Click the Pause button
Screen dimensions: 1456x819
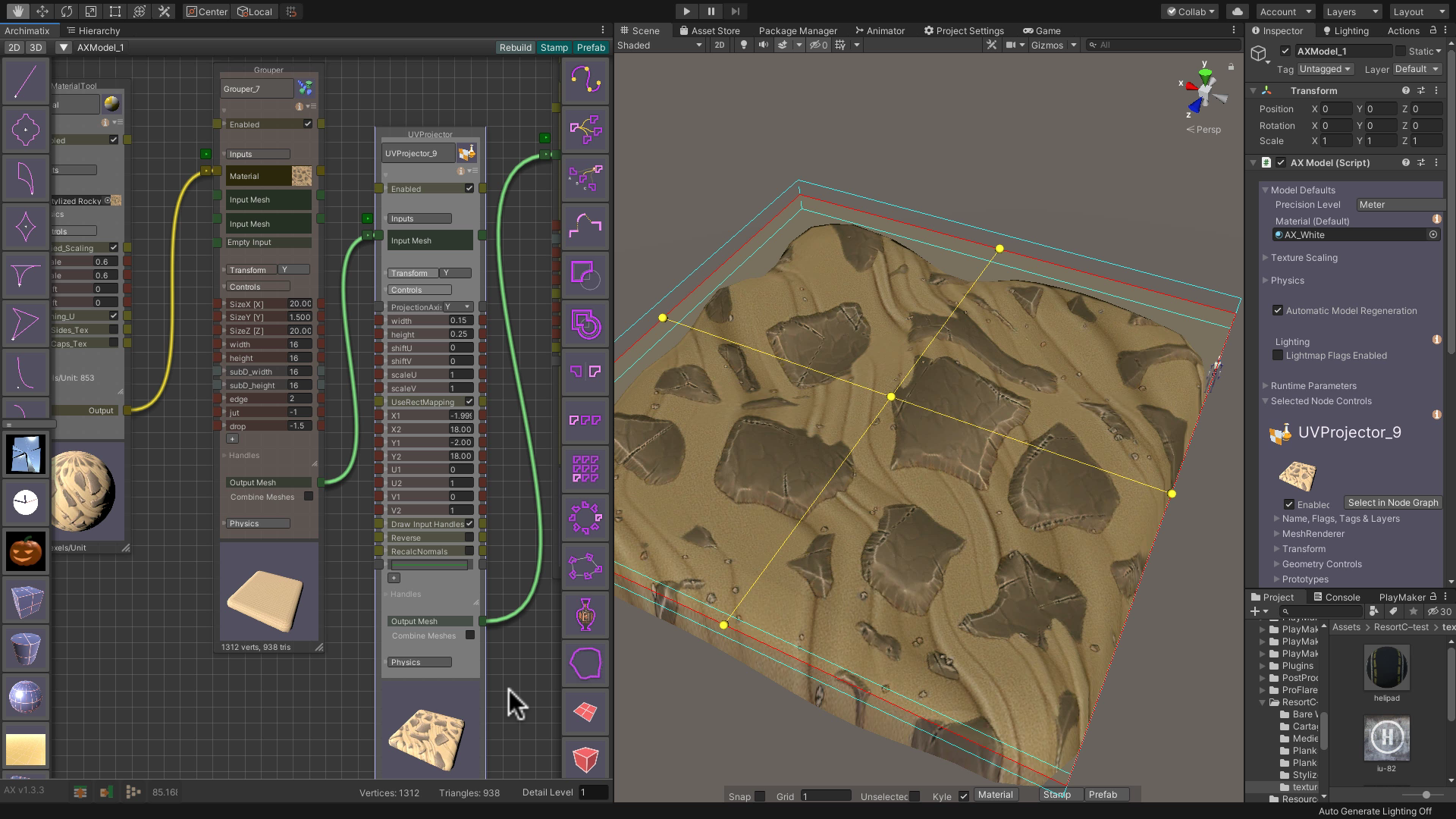[711, 11]
